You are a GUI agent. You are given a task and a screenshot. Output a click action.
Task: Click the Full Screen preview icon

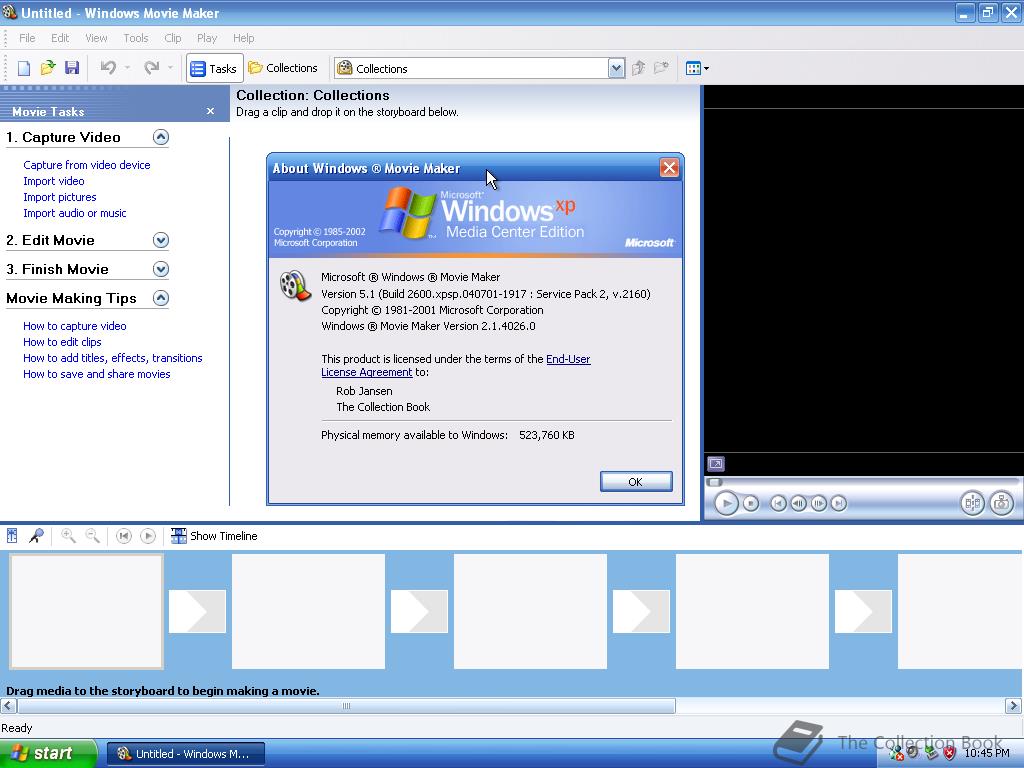[716, 464]
